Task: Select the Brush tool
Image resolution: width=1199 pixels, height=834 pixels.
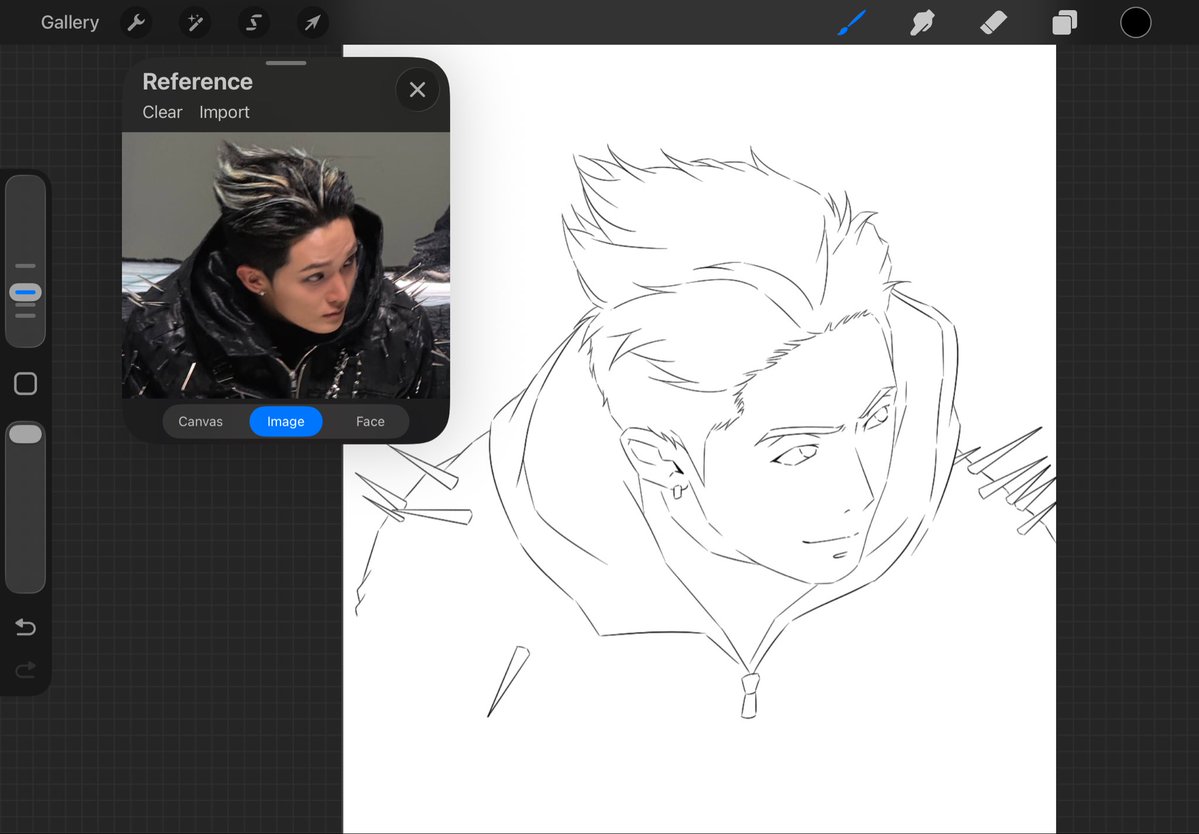Action: coord(851,22)
